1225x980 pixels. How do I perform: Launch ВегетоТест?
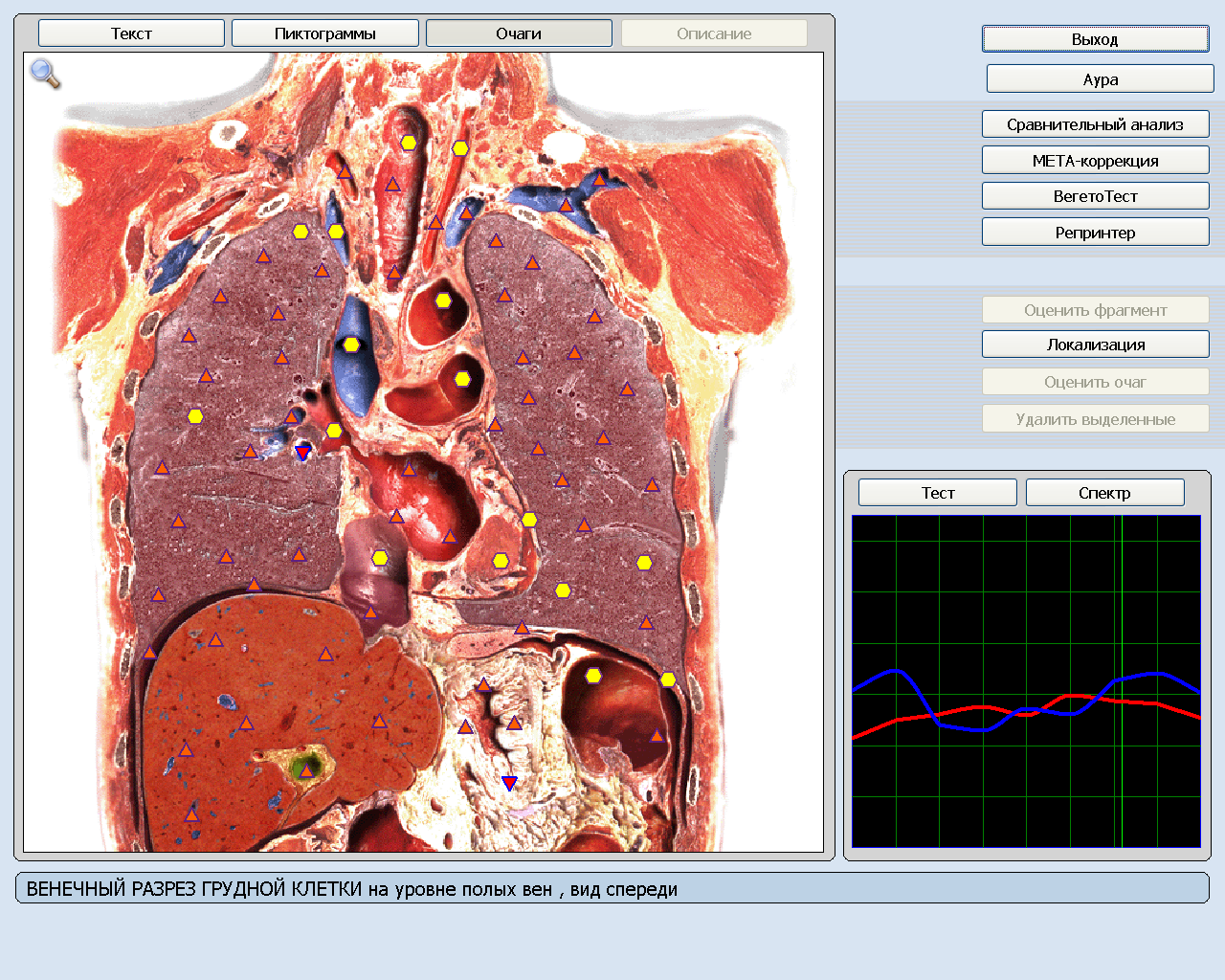1095,196
